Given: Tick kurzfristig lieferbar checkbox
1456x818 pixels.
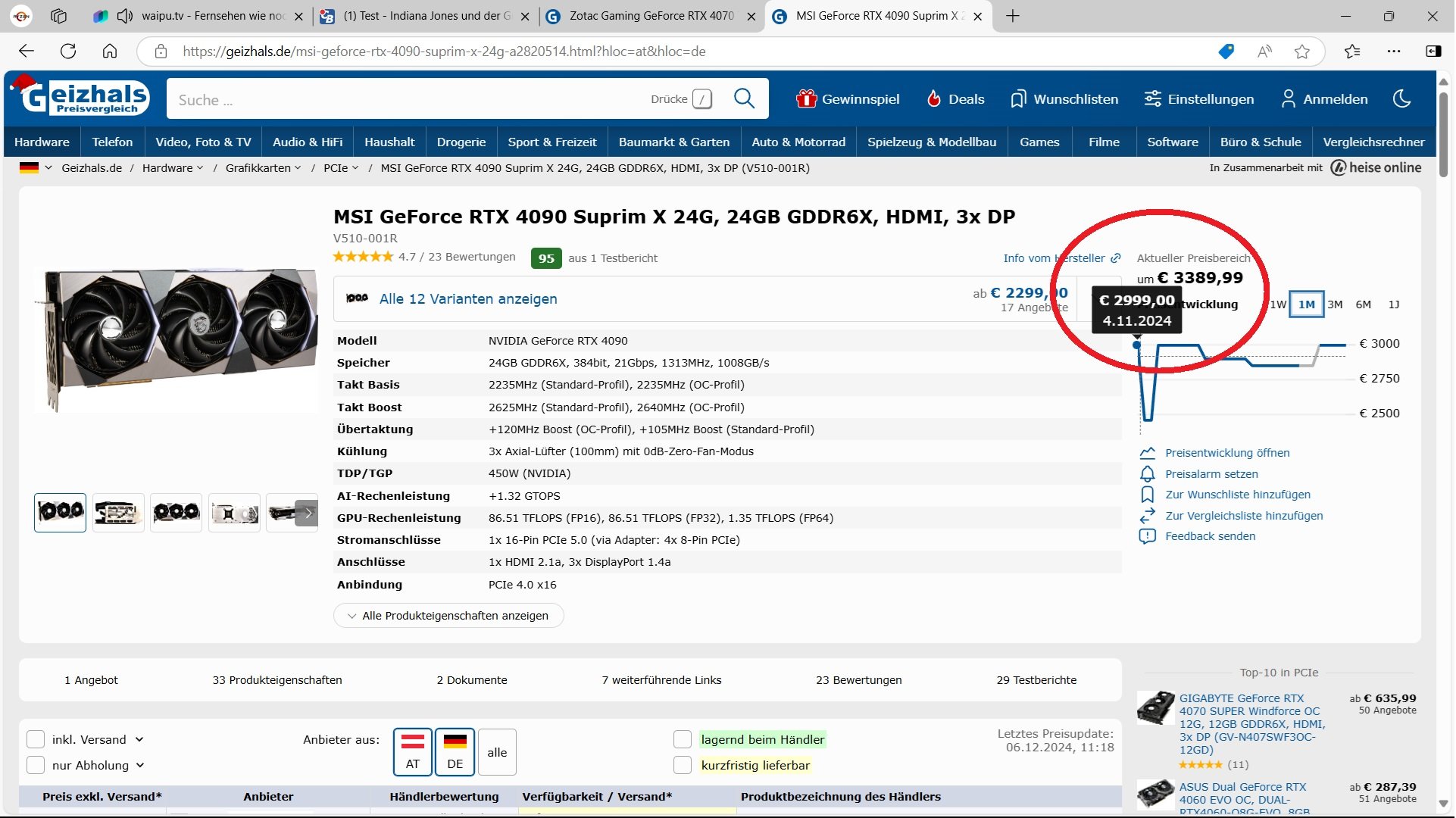Looking at the screenshot, I should (683, 766).
